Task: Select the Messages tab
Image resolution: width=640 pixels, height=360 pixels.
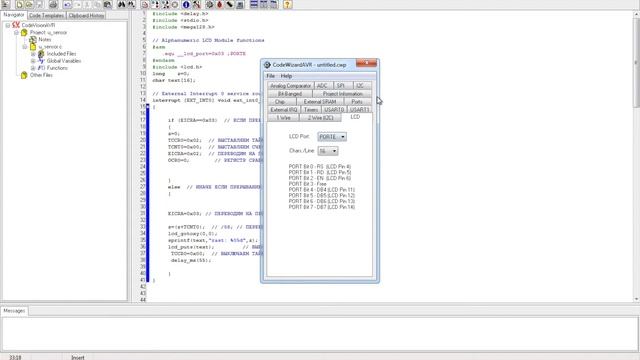Action: [14, 311]
